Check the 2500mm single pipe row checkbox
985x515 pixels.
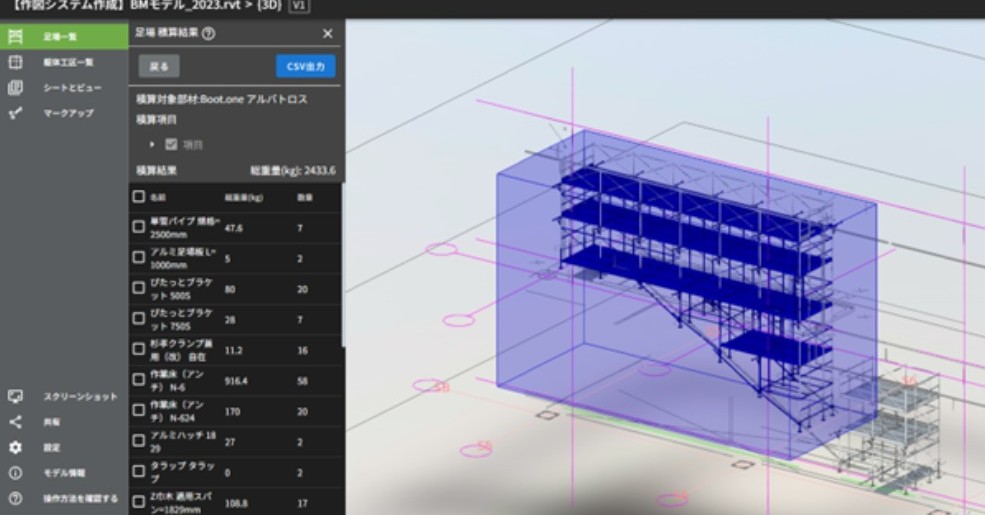point(139,227)
